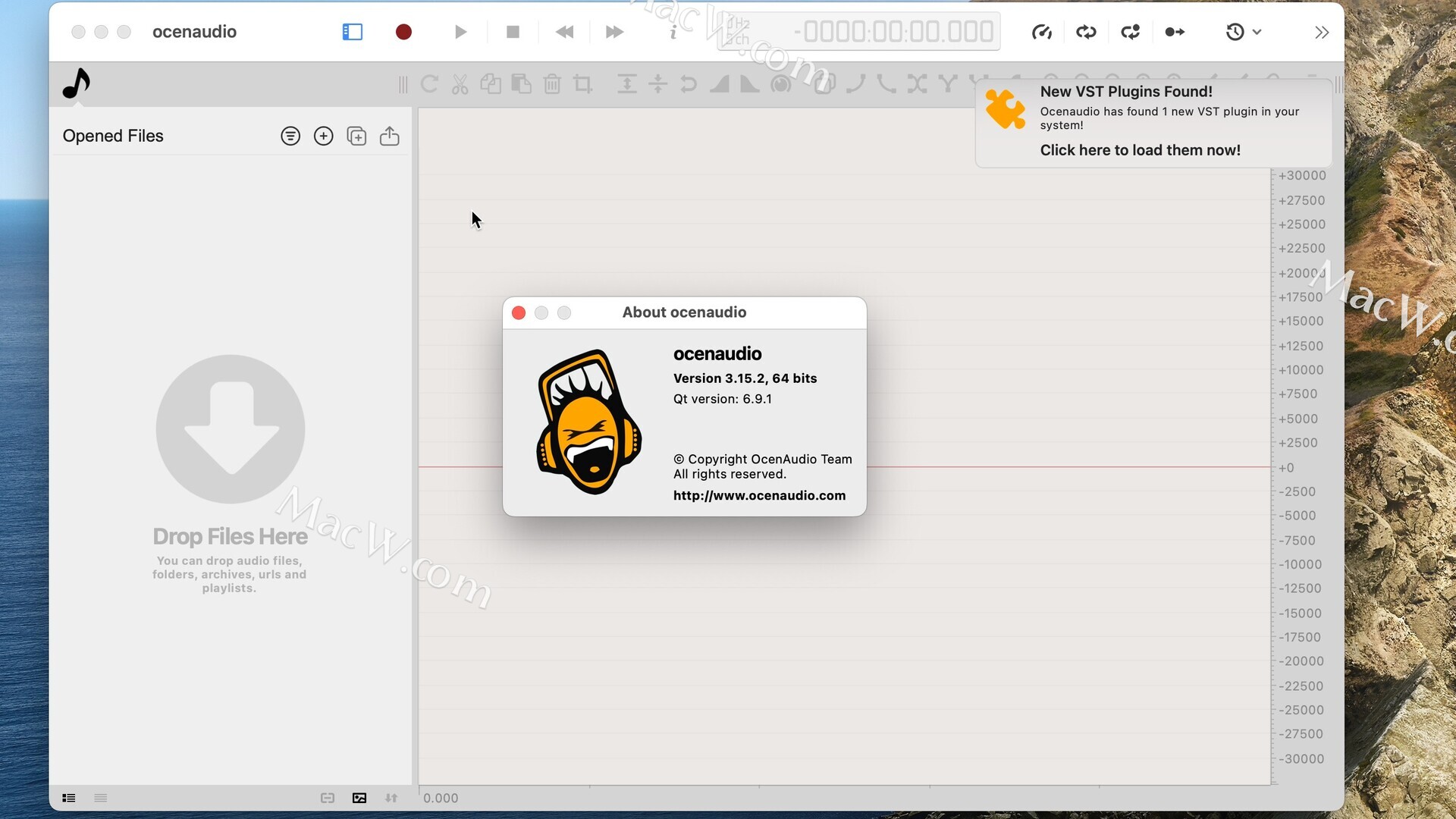The height and width of the screenshot is (819, 1456).
Task: Click the compress-vertical icon
Action: click(x=657, y=84)
